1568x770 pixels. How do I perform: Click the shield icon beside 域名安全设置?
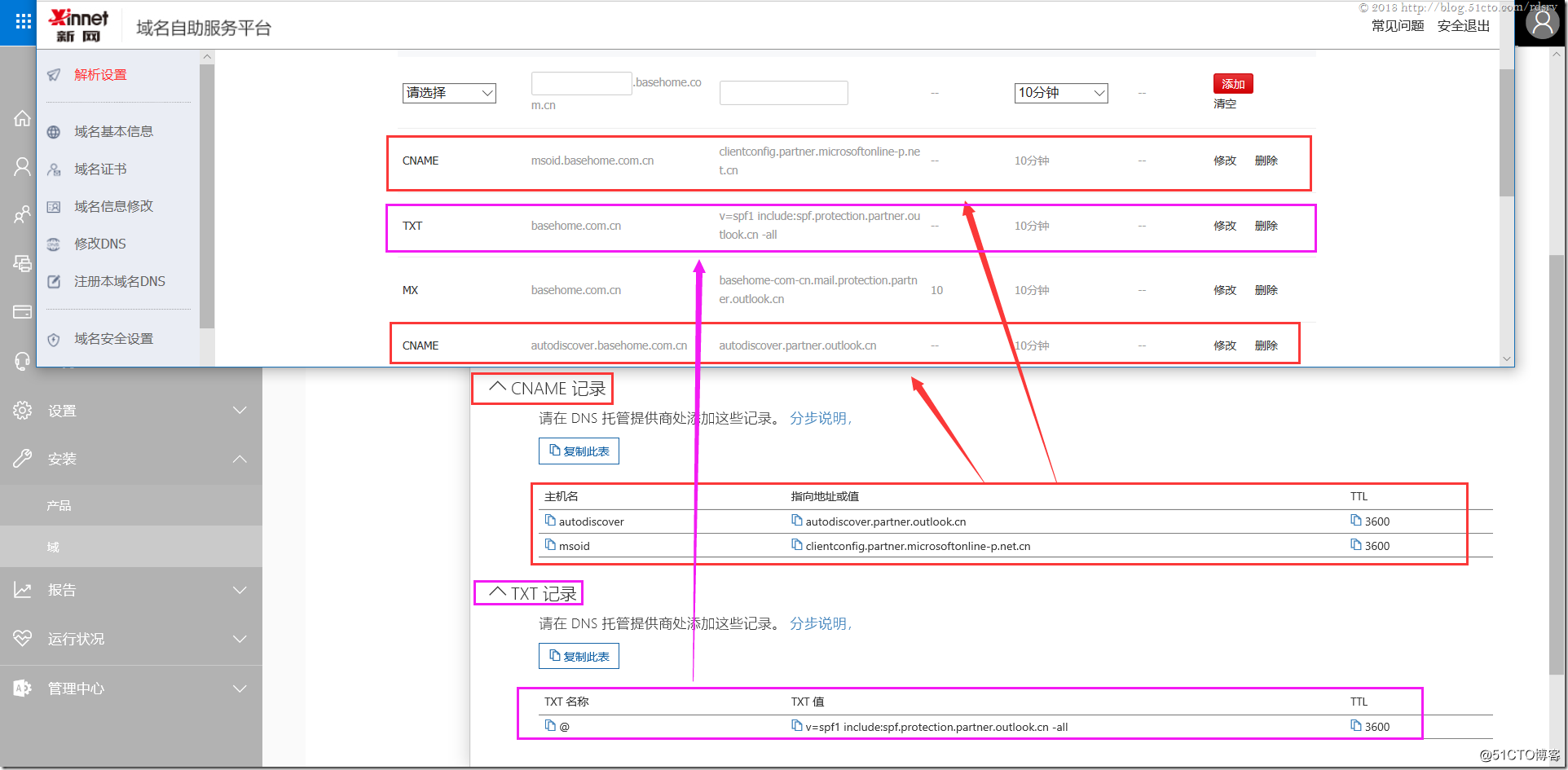click(54, 340)
